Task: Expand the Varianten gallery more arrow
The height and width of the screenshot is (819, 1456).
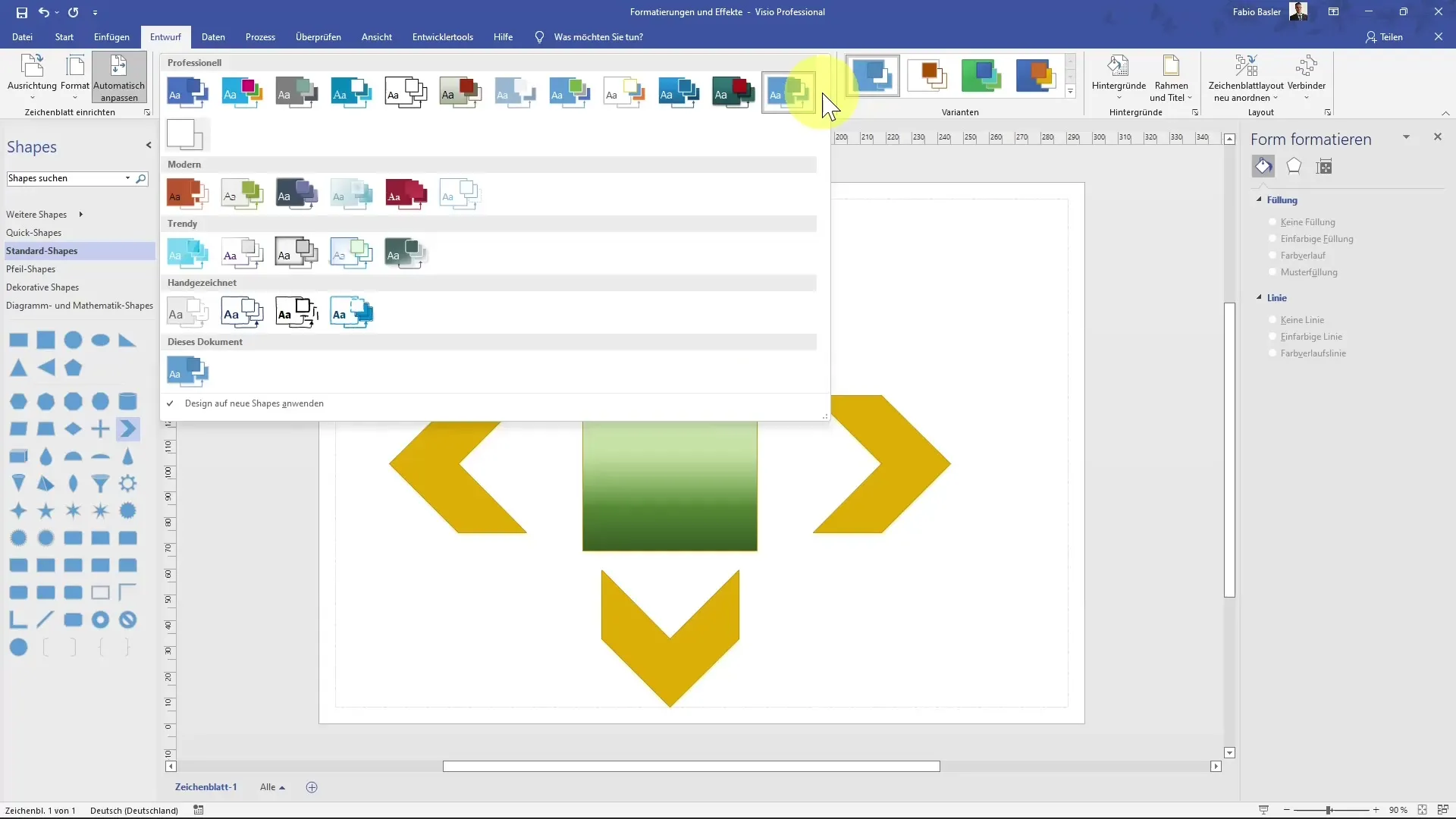Action: tap(1070, 92)
